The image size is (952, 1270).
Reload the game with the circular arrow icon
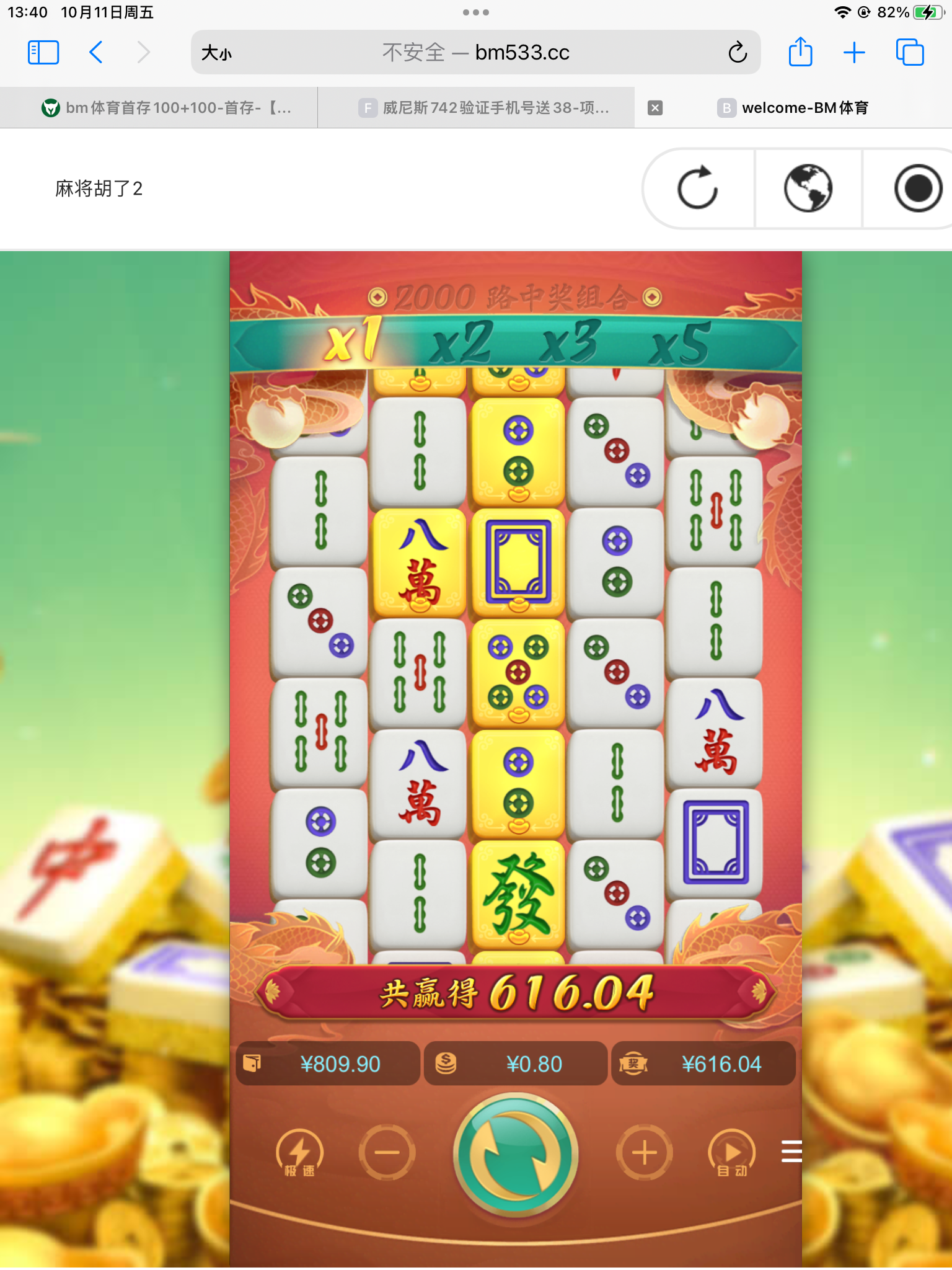pos(698,188)
